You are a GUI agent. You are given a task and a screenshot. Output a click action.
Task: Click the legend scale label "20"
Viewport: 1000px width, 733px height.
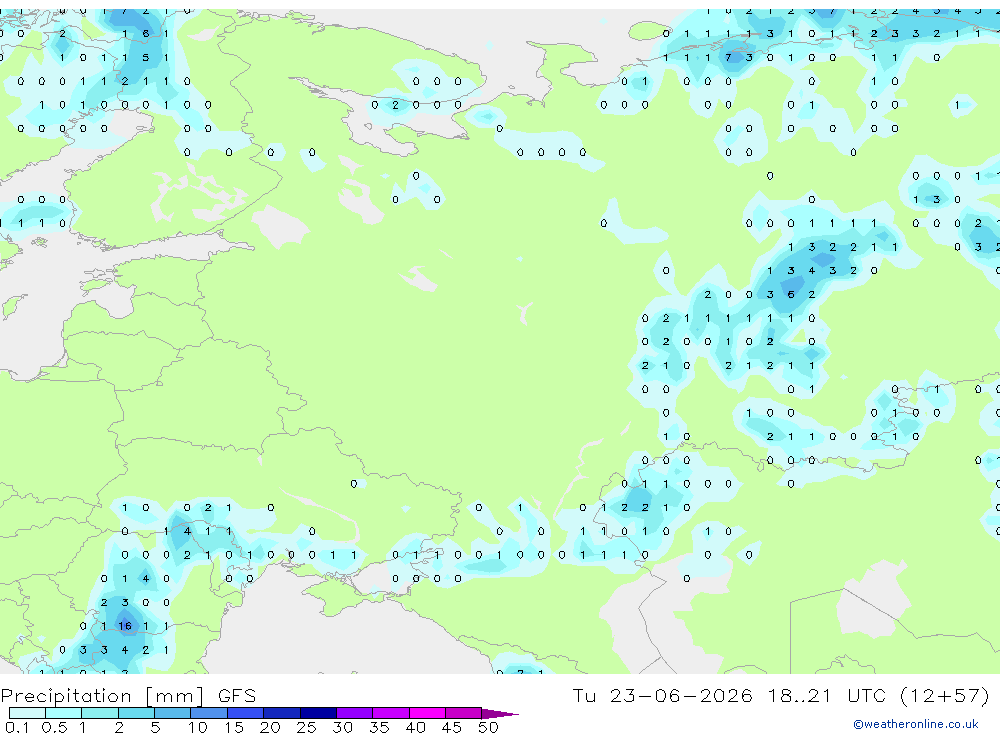(x=270, y=727)
